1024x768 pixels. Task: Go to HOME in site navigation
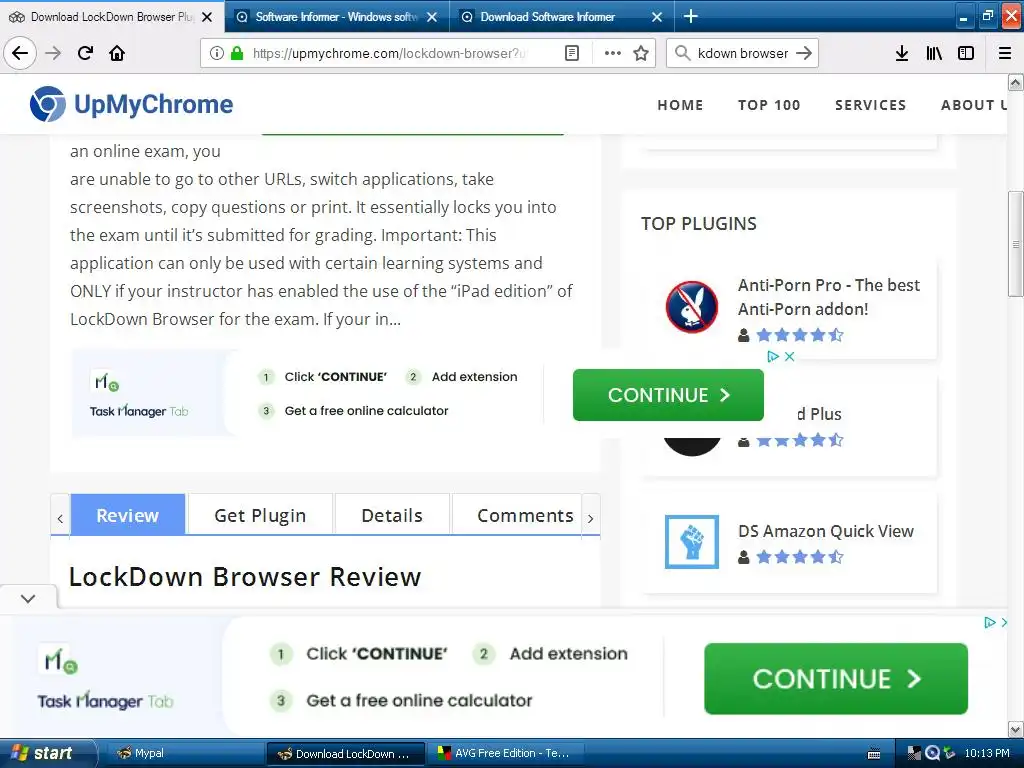tap(680, 105)
